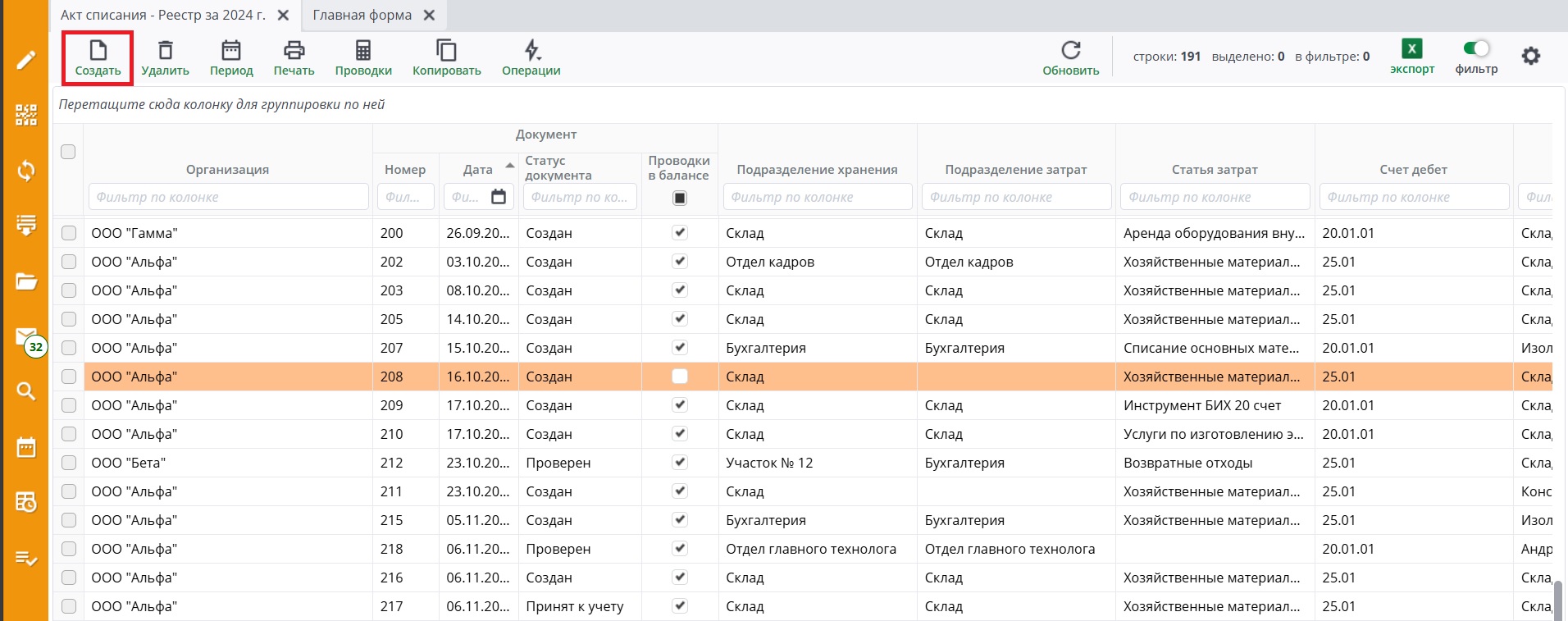
Task: Tick the row checkbox for document 208
Action: point(69,377)
